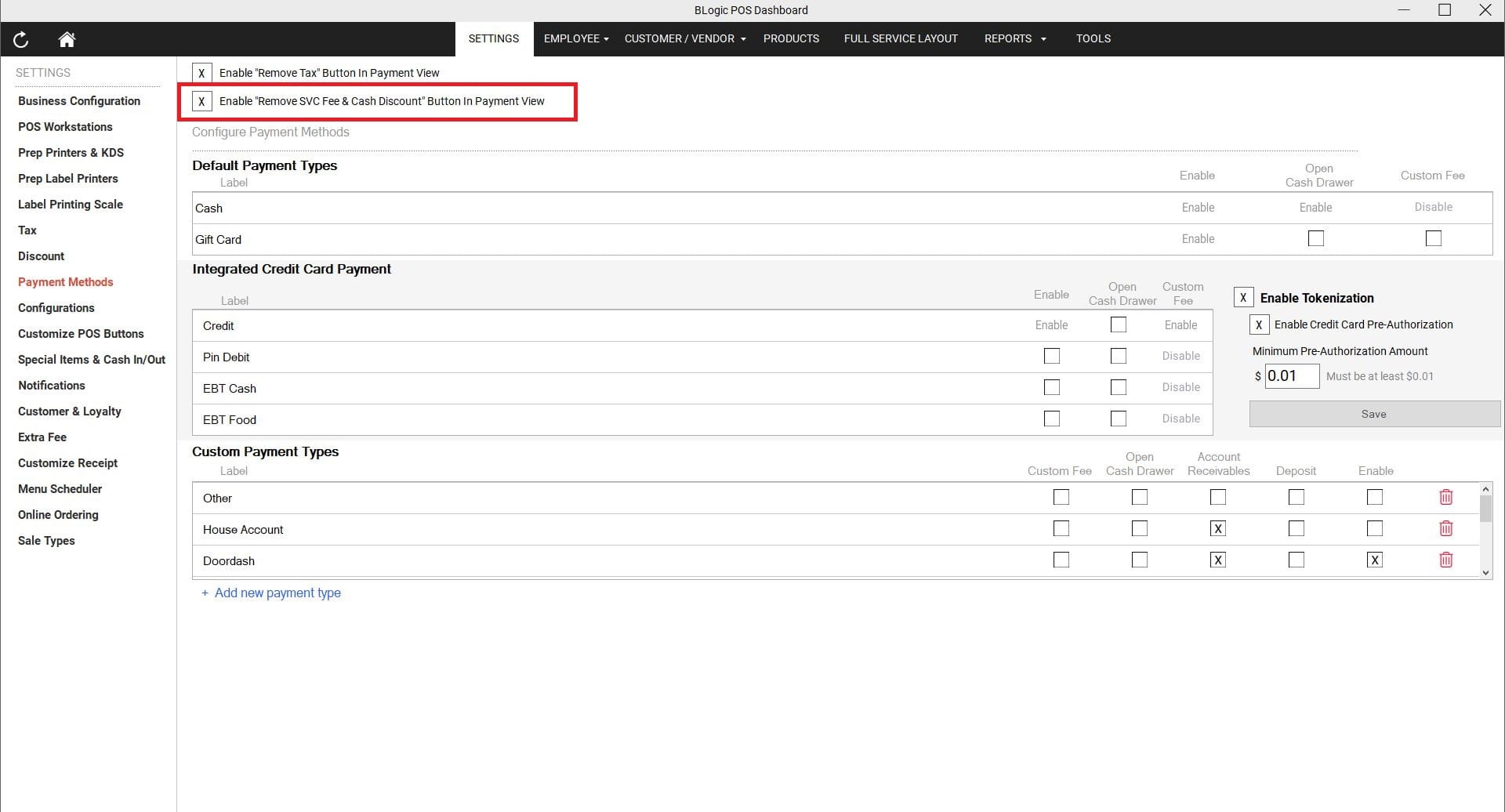Expand the Reports dropdown menu
The height and width of the screenshot is (812, 1505).
pyautogui.click(x=1014, y=38)
